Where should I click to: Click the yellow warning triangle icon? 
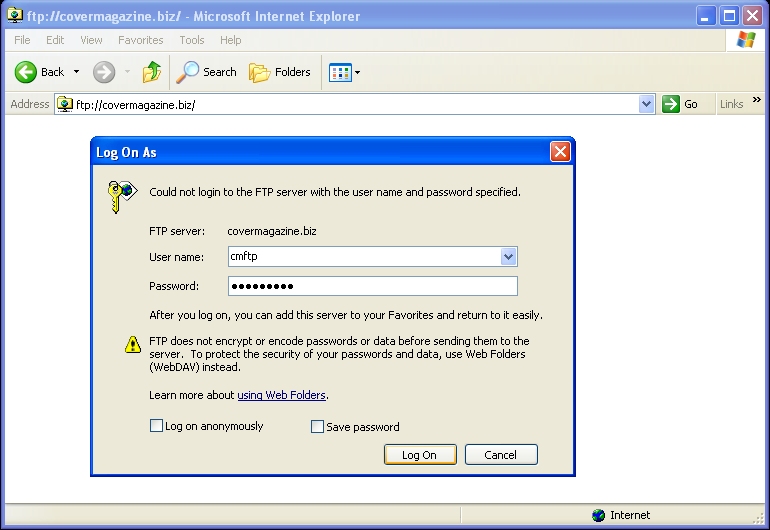(133, 344)
